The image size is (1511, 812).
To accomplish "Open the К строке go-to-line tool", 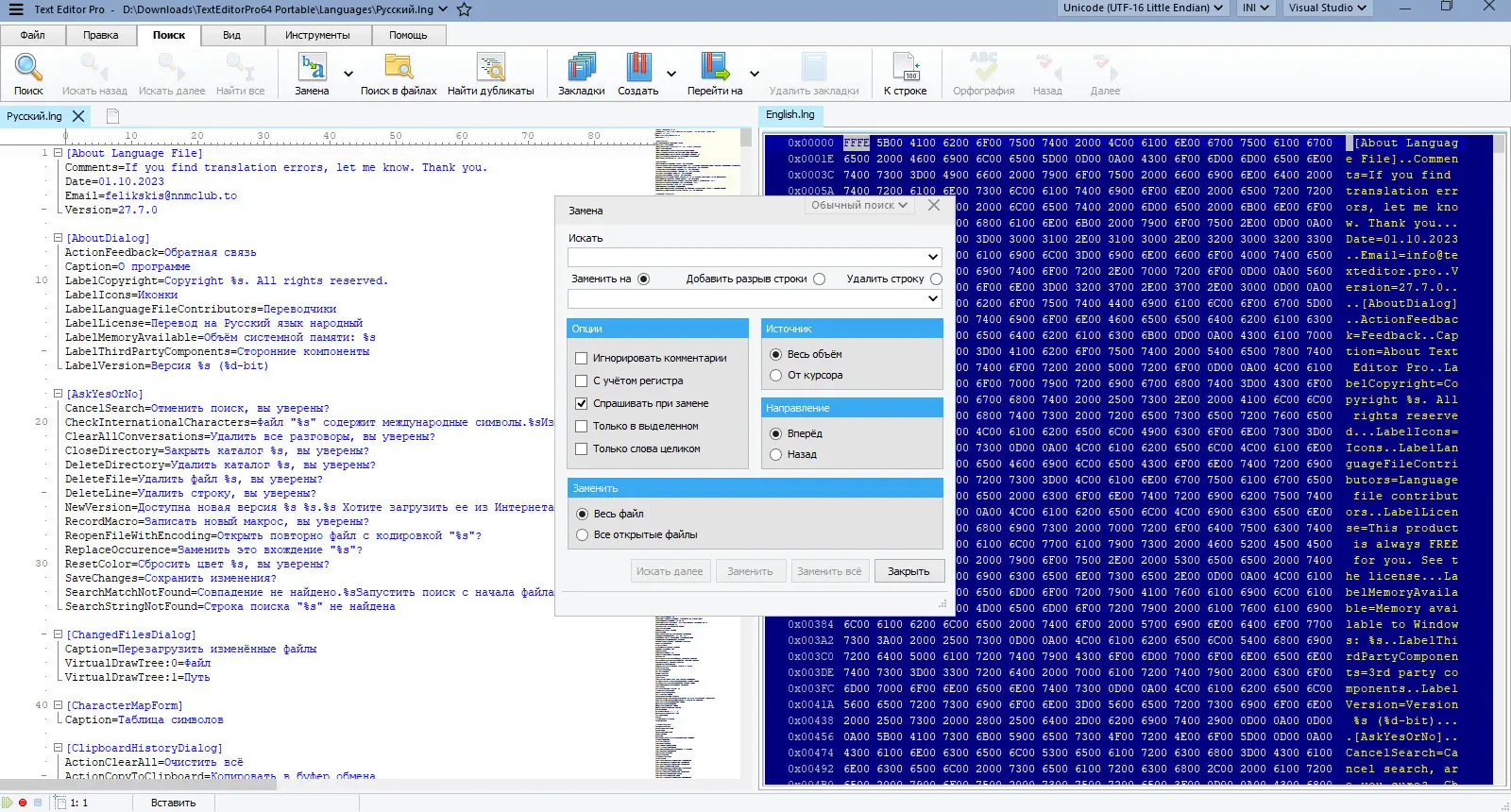I will click(x=905, y=68).
